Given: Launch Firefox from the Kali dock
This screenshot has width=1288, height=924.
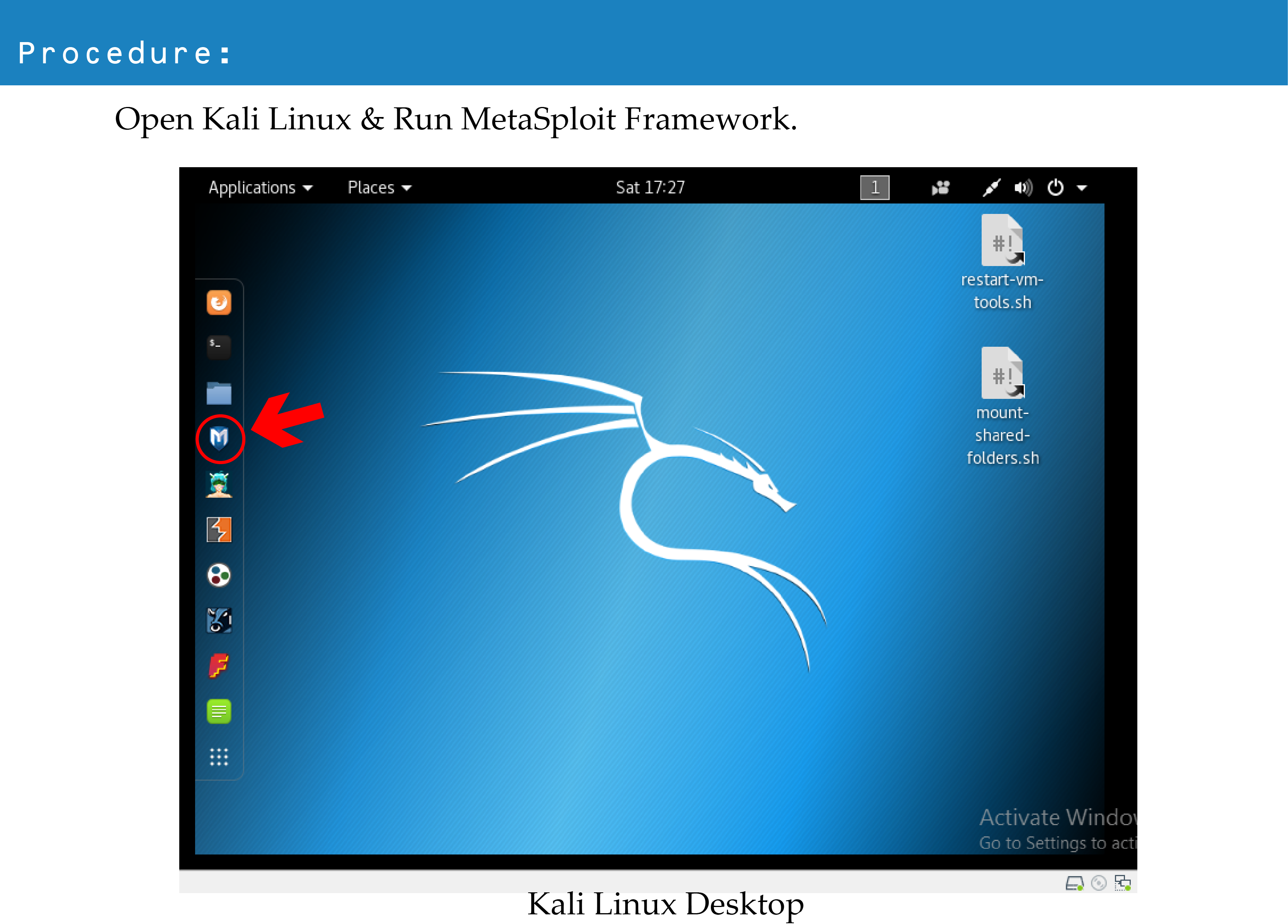Looking at the screenshot, I should (219, 302).
